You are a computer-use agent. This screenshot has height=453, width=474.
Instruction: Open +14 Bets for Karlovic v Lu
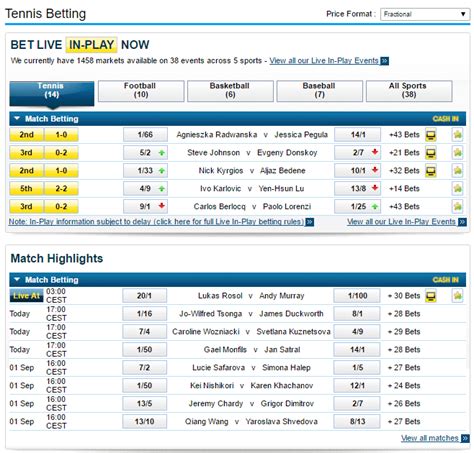point(404,189)
